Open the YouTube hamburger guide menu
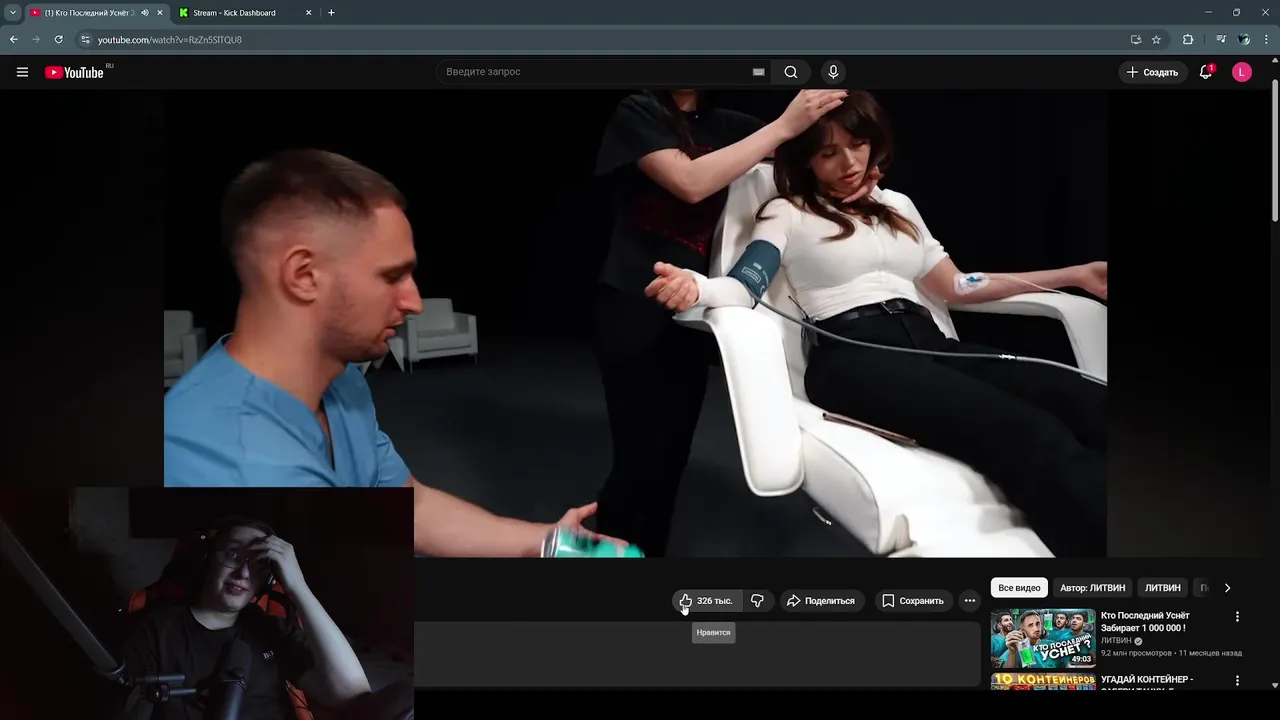The width and height of the screenshot is (1280, 720). point(22,72)
